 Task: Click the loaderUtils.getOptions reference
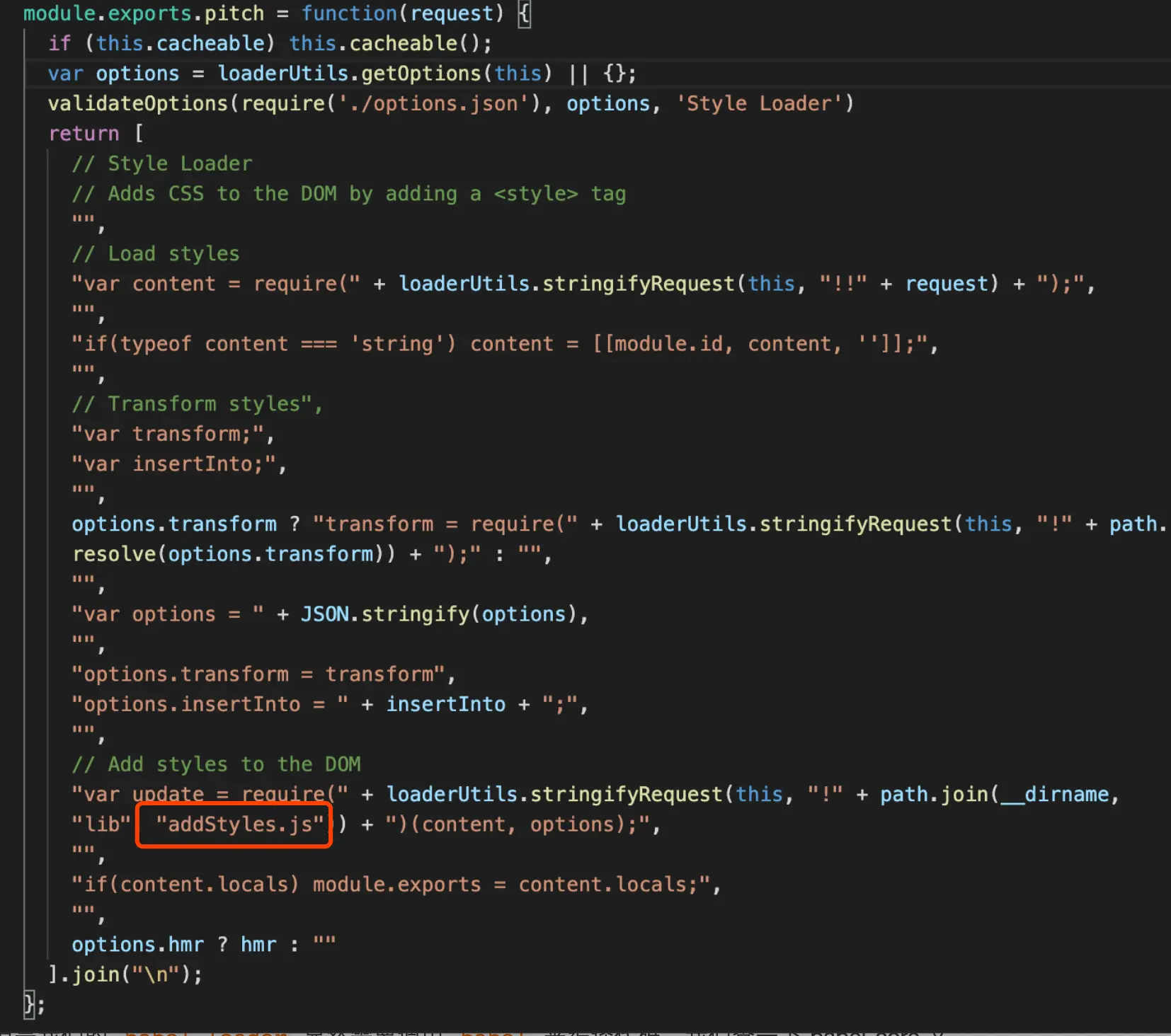coord(350,73)
